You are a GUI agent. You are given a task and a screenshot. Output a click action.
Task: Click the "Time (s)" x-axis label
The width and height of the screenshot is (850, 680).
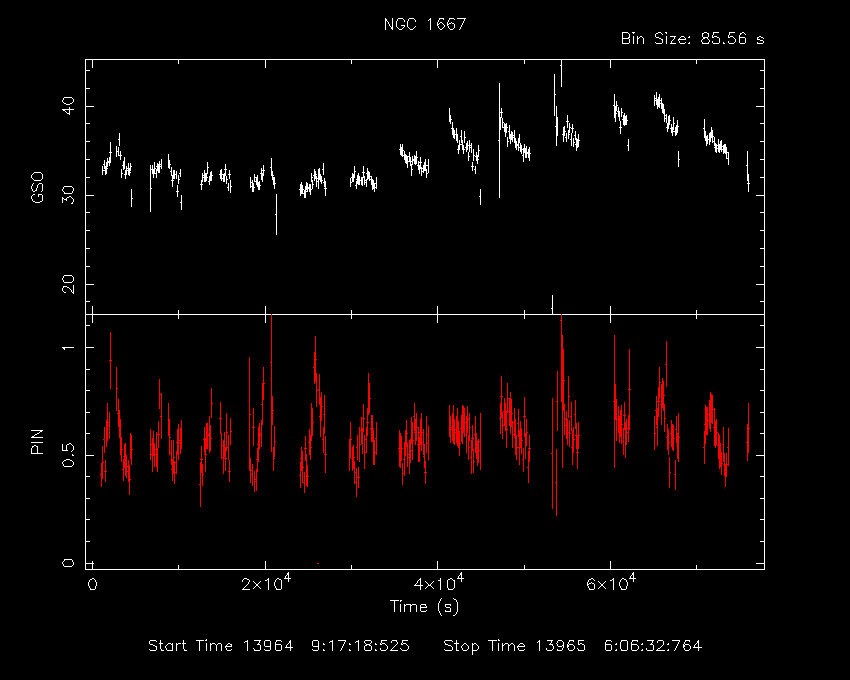point(424,606)
